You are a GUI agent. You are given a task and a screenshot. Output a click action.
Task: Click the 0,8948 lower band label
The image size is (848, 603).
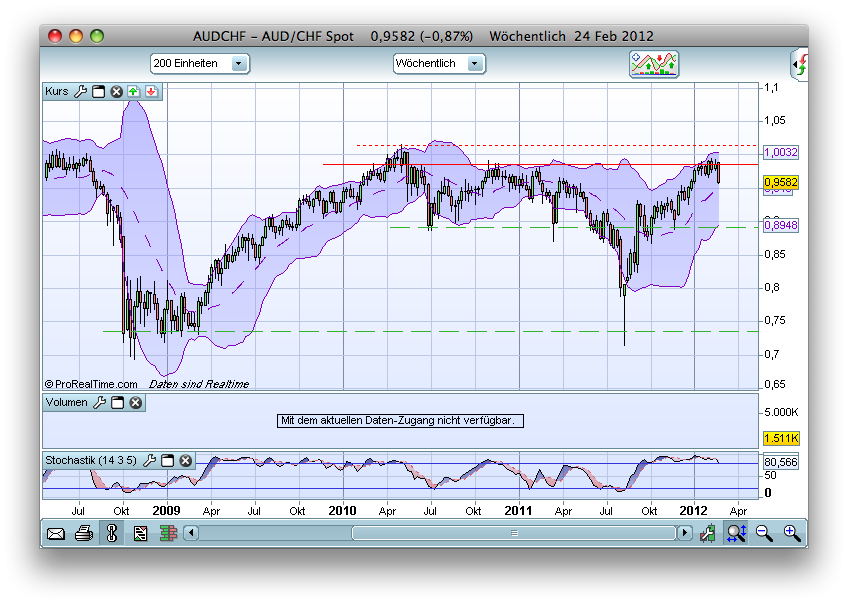(x=780, y=225)
